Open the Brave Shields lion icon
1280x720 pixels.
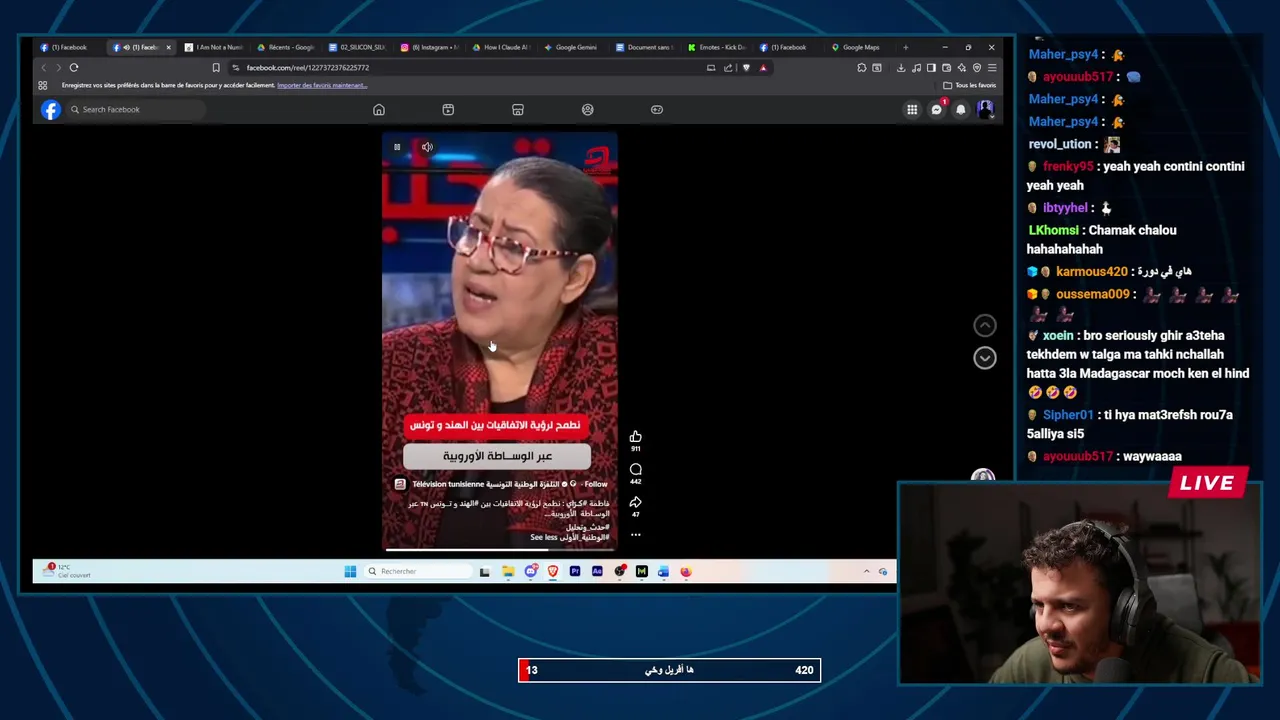coord(746,68)
